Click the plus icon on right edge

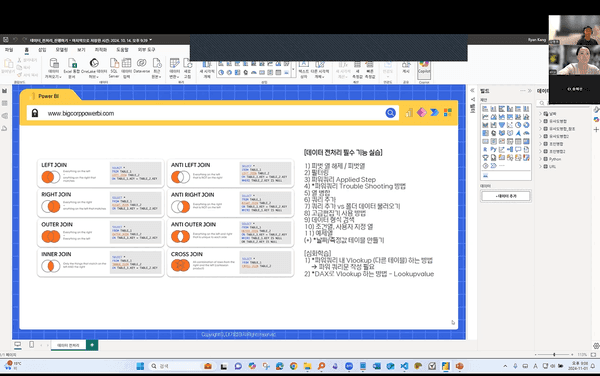click(x=596, y=130)
